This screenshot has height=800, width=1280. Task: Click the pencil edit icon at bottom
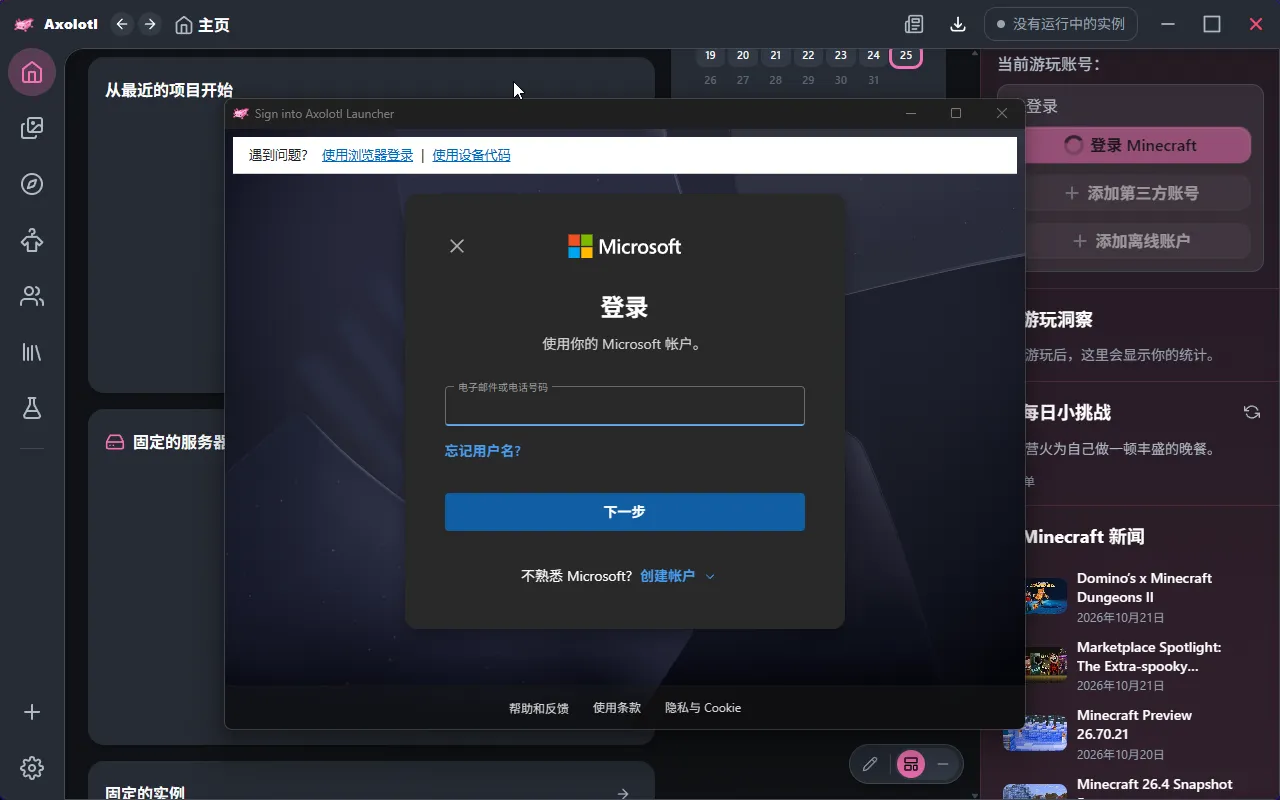coord(870,764)
